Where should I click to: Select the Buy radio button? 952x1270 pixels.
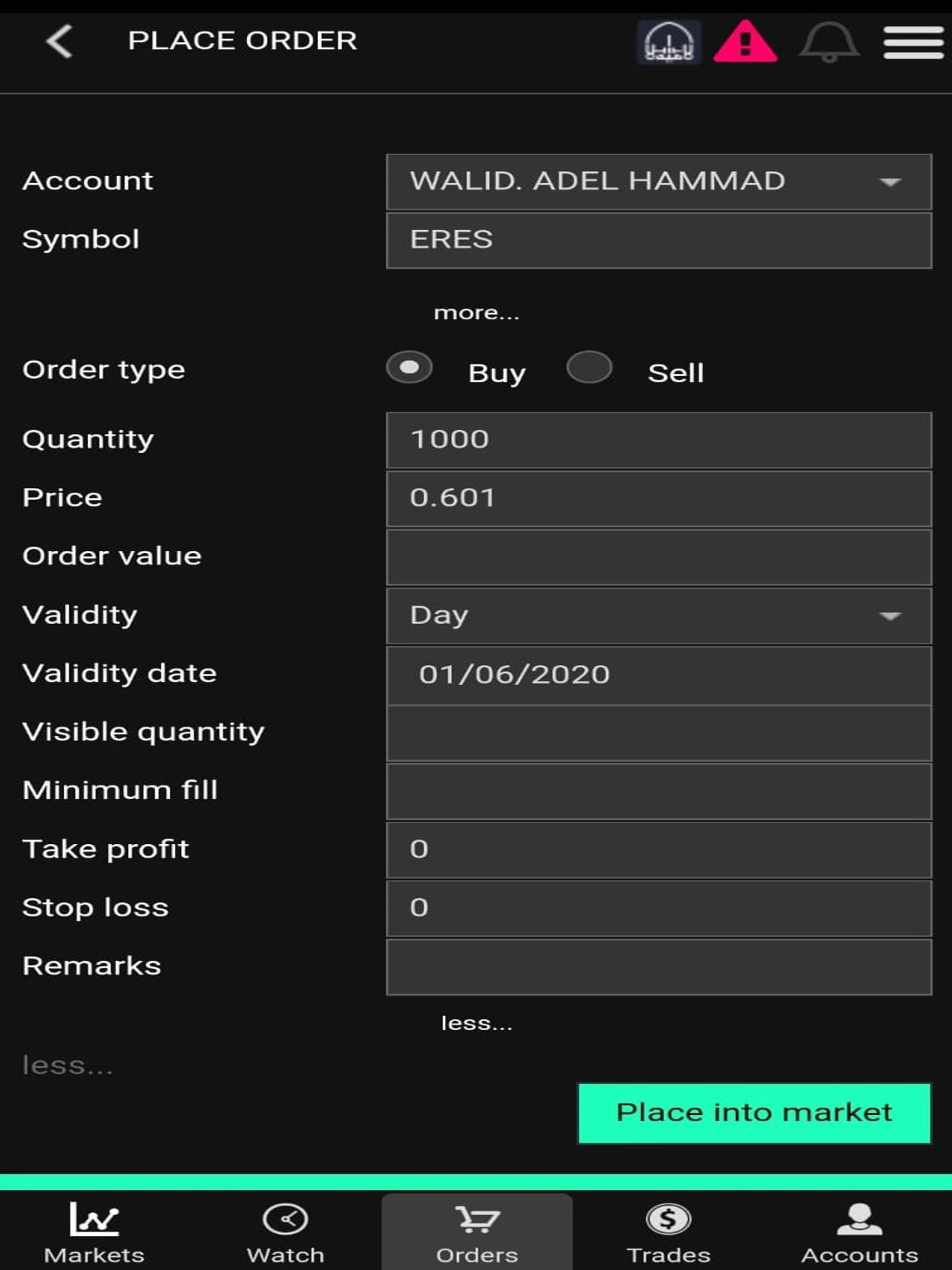[410, 367]
